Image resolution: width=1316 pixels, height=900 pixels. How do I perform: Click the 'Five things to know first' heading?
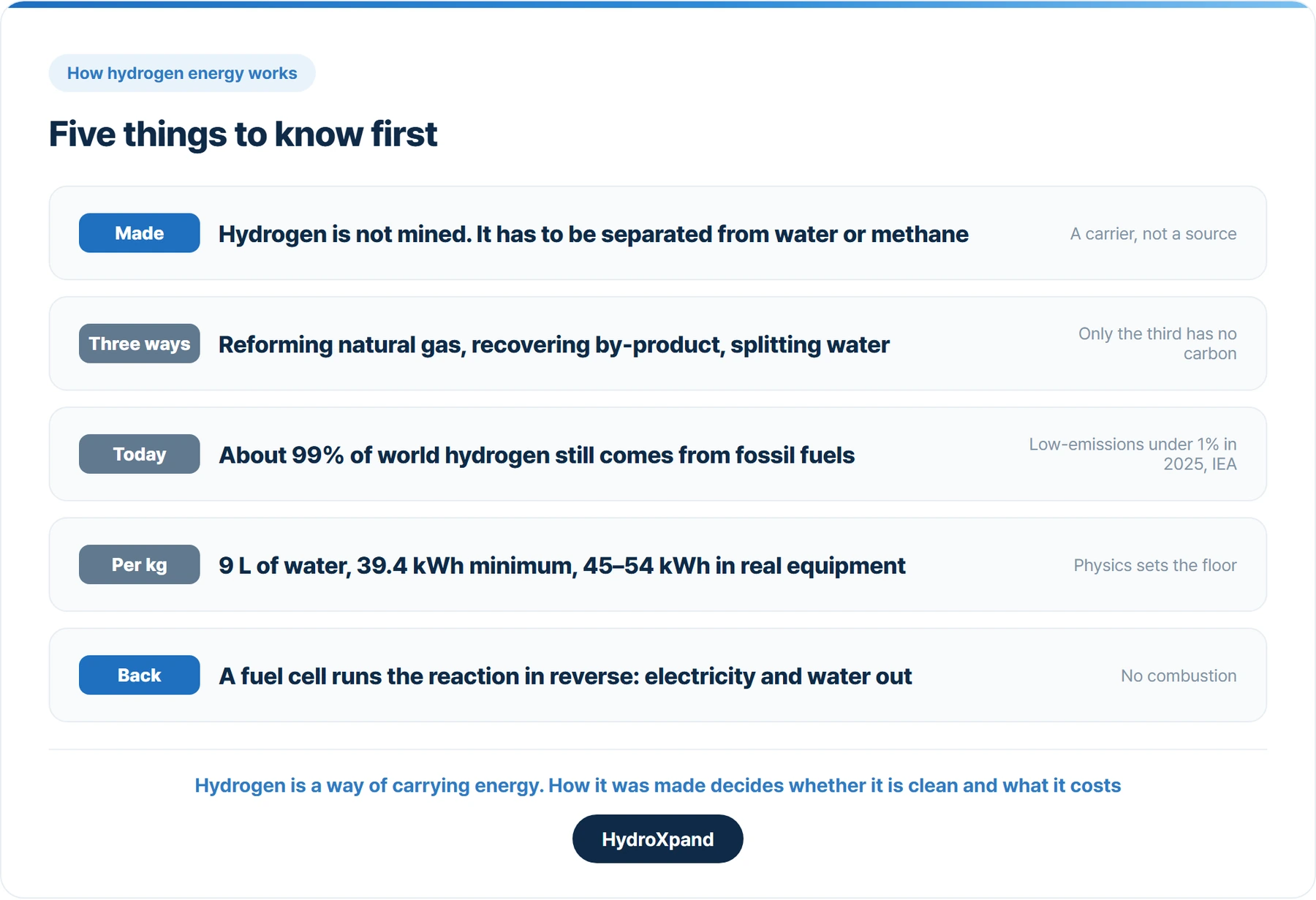(x=243, y=135)
